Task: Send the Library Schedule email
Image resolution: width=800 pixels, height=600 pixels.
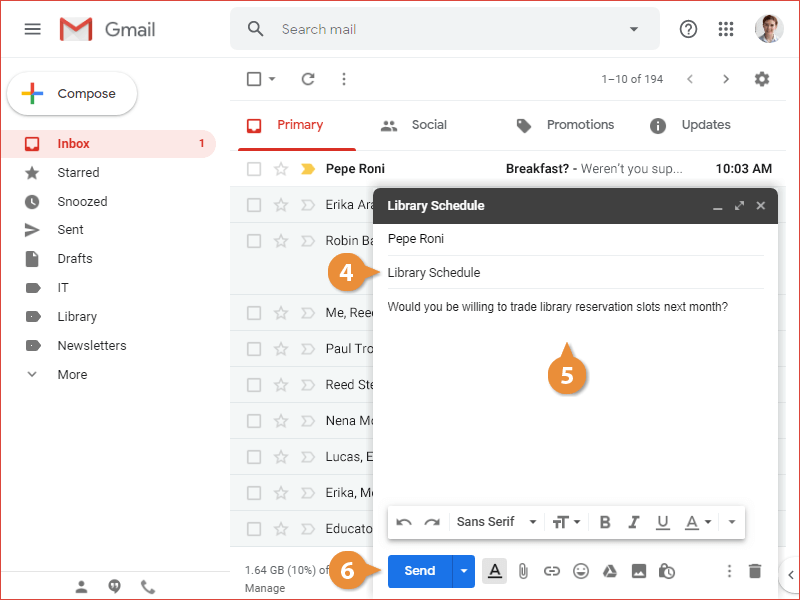Action: (x=420, y=571)
